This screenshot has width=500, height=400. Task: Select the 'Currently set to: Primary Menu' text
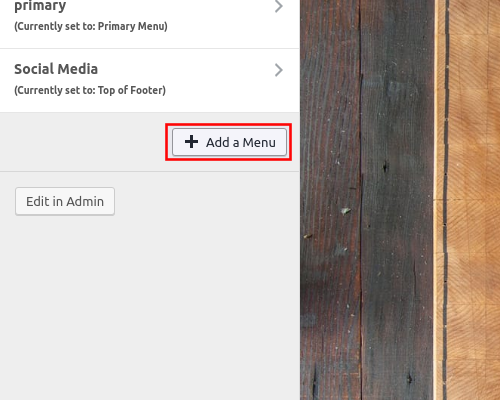91,26
